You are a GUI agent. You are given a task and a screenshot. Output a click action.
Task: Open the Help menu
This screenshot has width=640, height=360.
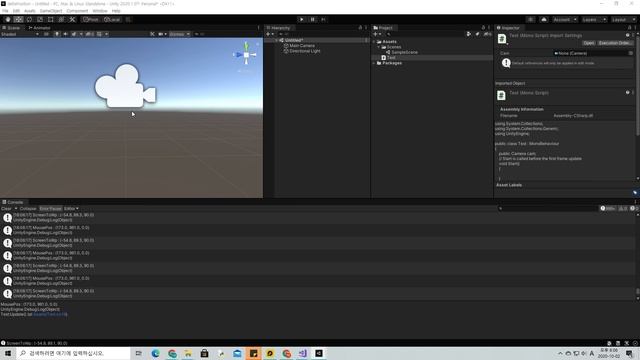(116, 11)
